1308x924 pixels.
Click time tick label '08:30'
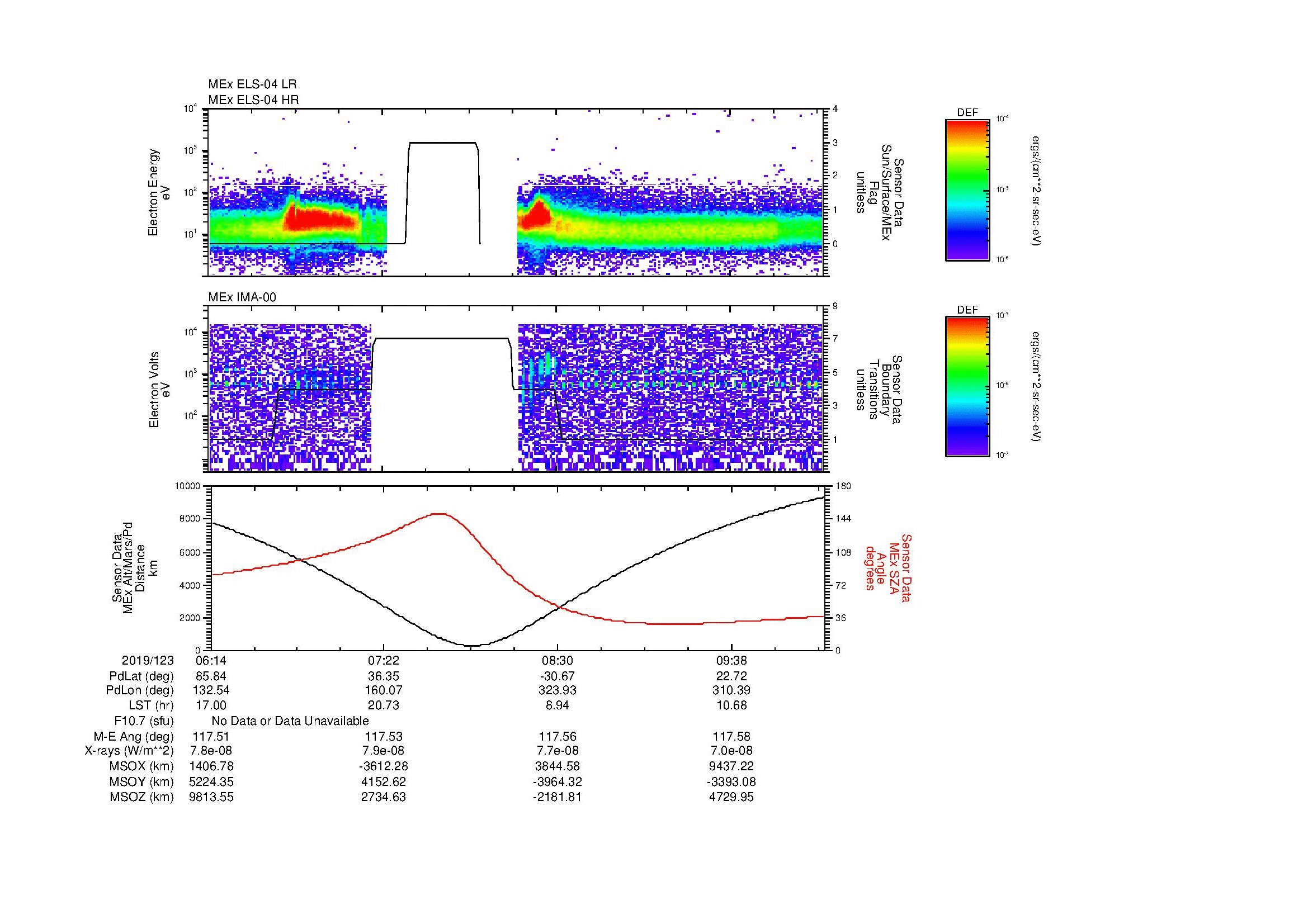pyautogui.click(x=557, y=661)
